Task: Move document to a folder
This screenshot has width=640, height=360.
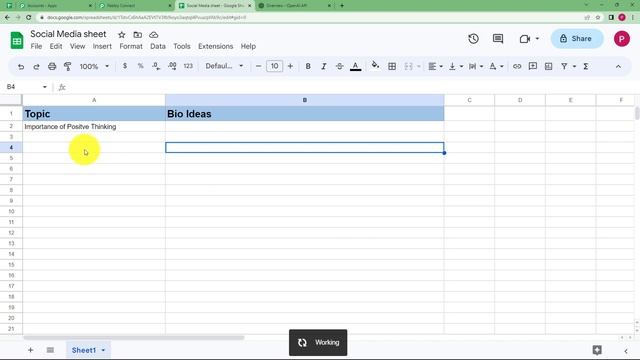Action: point(138,35)
